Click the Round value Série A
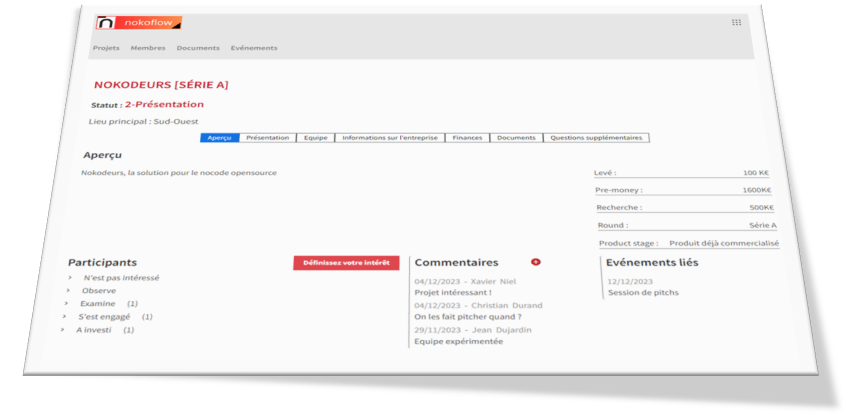This screenshot has width=852, height=417. tap(763, 225)
